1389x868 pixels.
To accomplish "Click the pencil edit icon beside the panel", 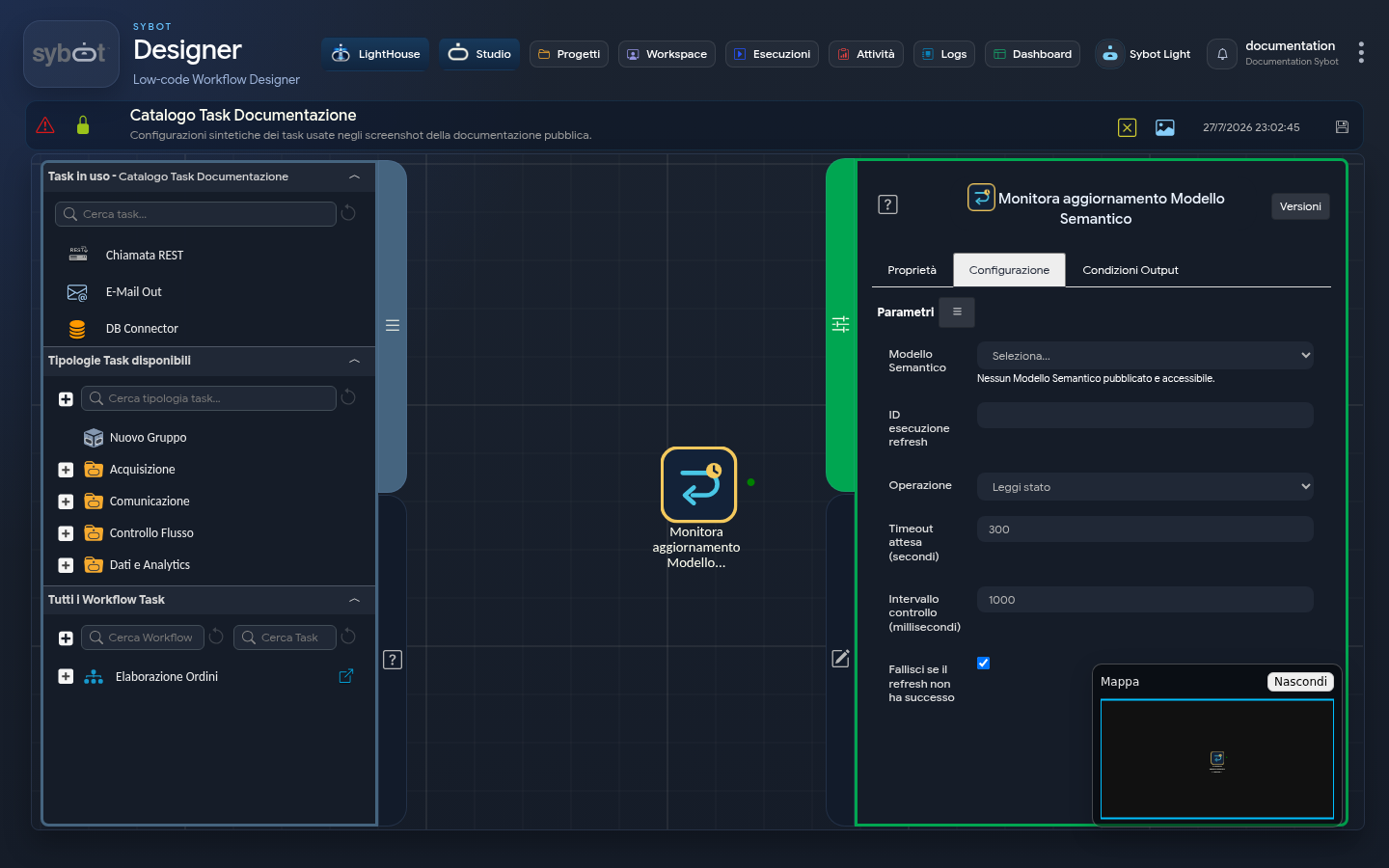I will 841,658.
